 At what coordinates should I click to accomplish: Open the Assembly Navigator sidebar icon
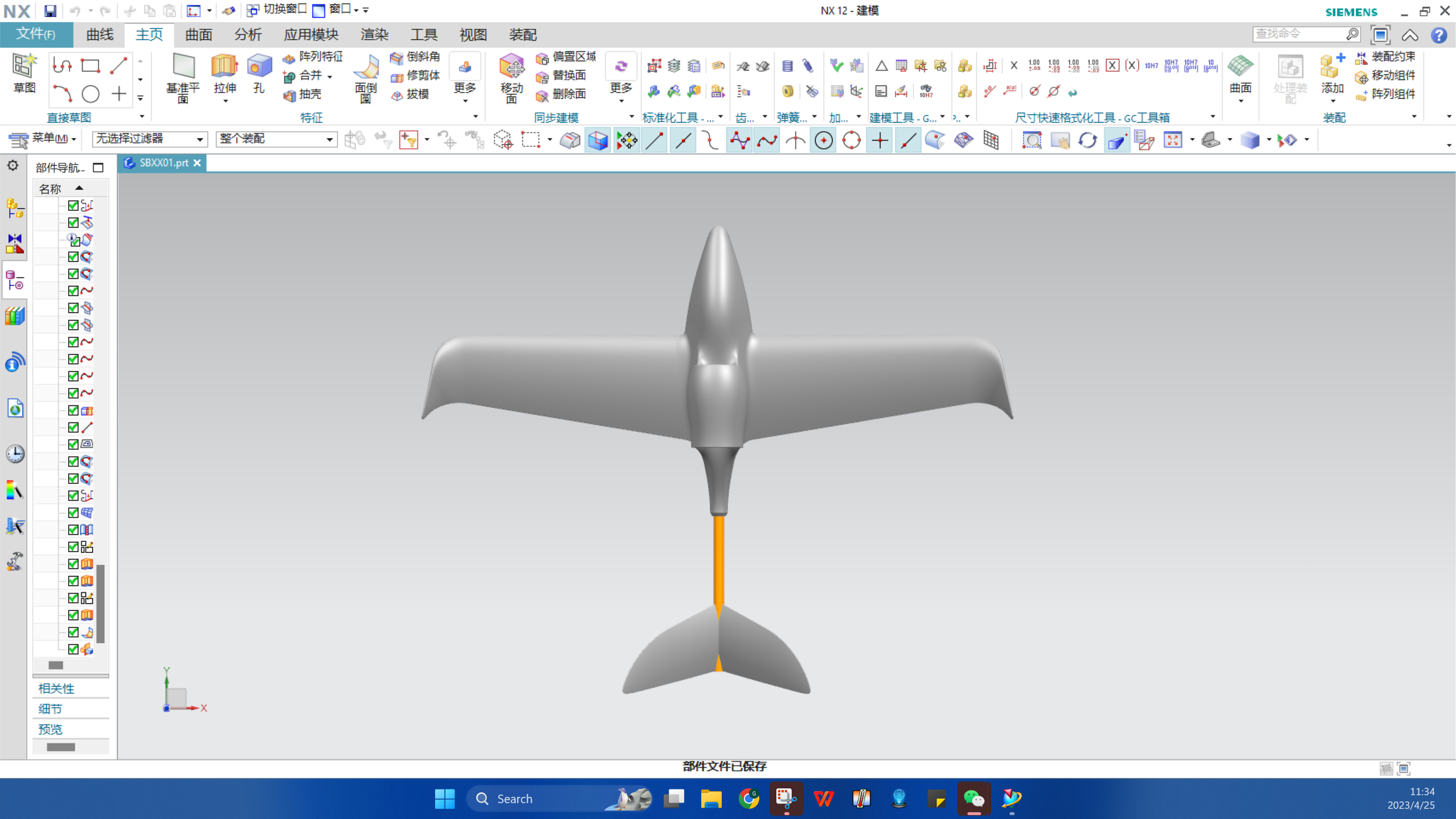point(15,209)
